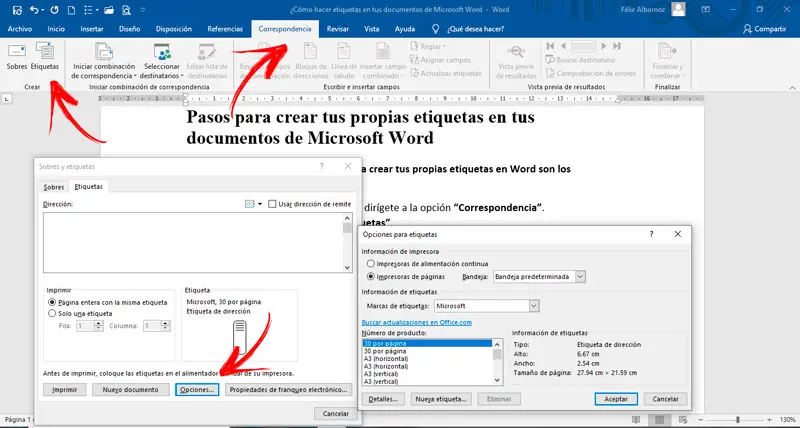Switch to the Revisar ribbon tab
The height and width of the screenshot is (428, 800).
click(x=338, y=29)
